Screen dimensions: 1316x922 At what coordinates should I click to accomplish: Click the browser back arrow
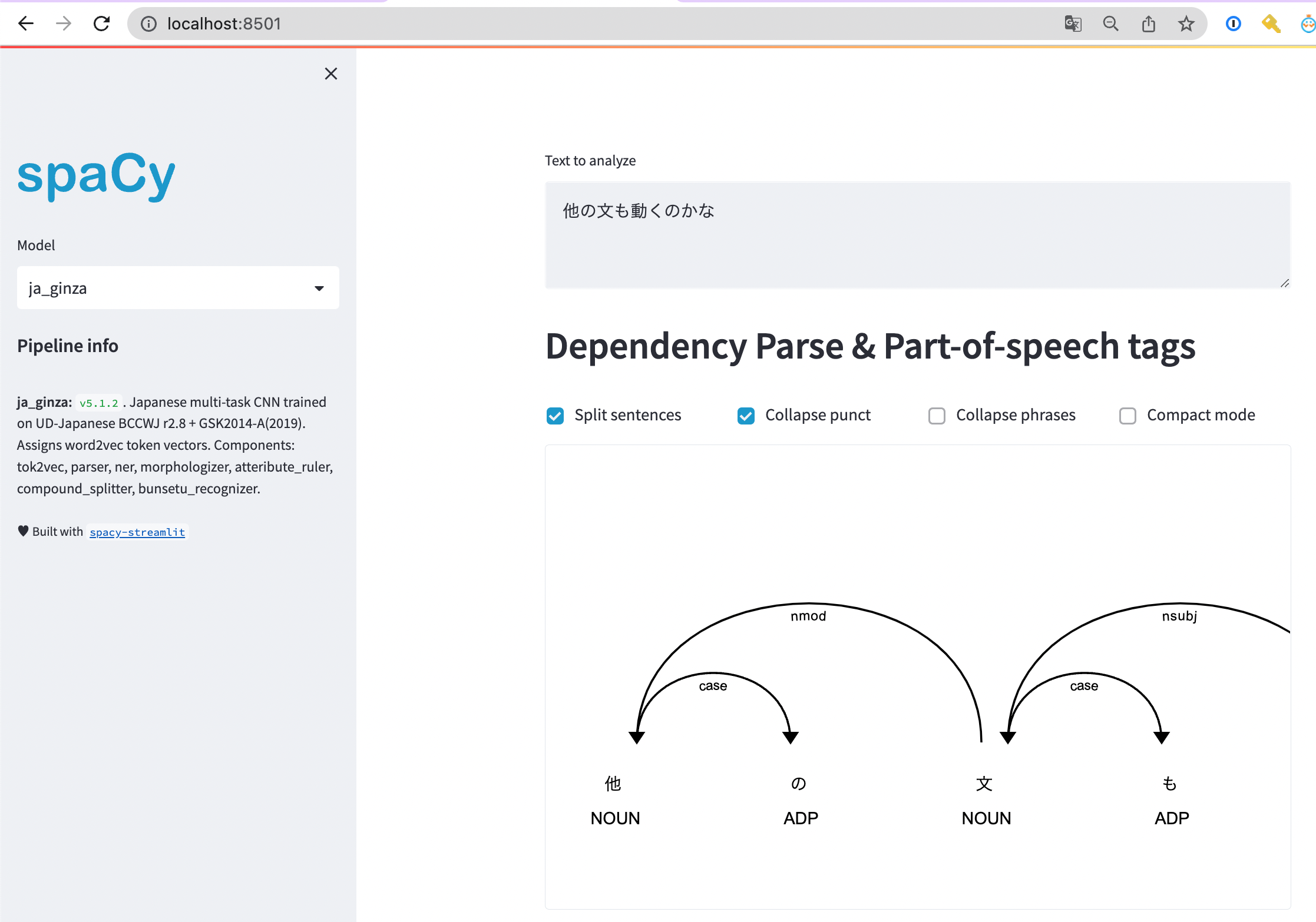pyautogui.click(x=26, y=24)
